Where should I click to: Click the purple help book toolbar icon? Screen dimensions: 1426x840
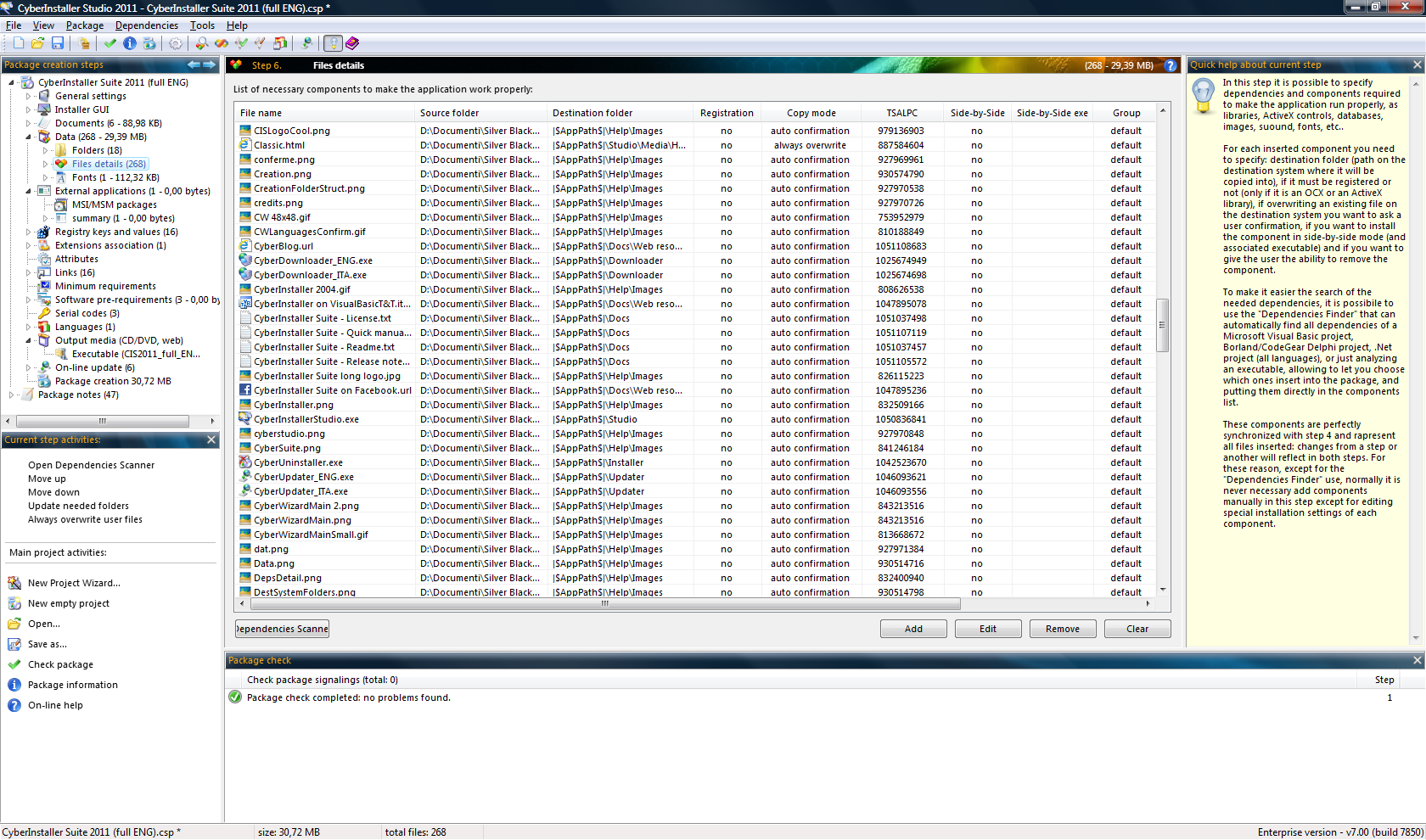coord(352,42)
